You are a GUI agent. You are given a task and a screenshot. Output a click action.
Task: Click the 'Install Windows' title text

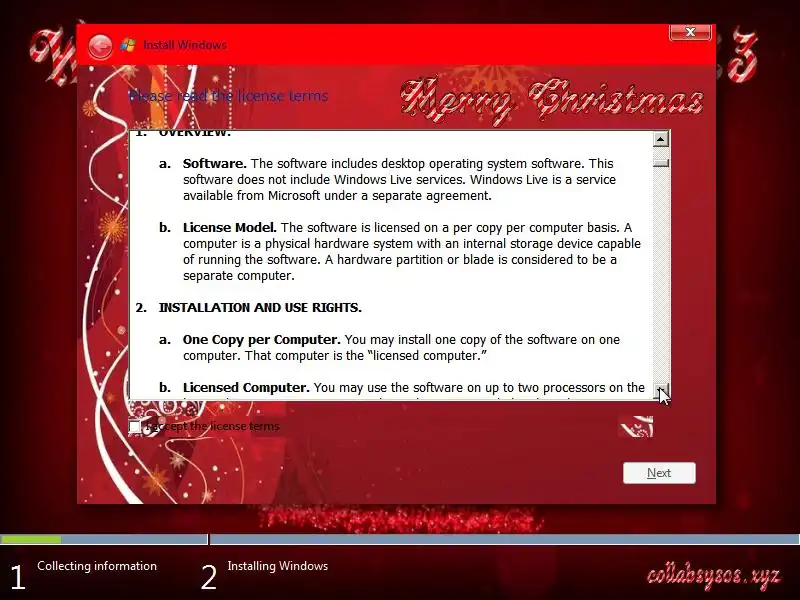185,45
